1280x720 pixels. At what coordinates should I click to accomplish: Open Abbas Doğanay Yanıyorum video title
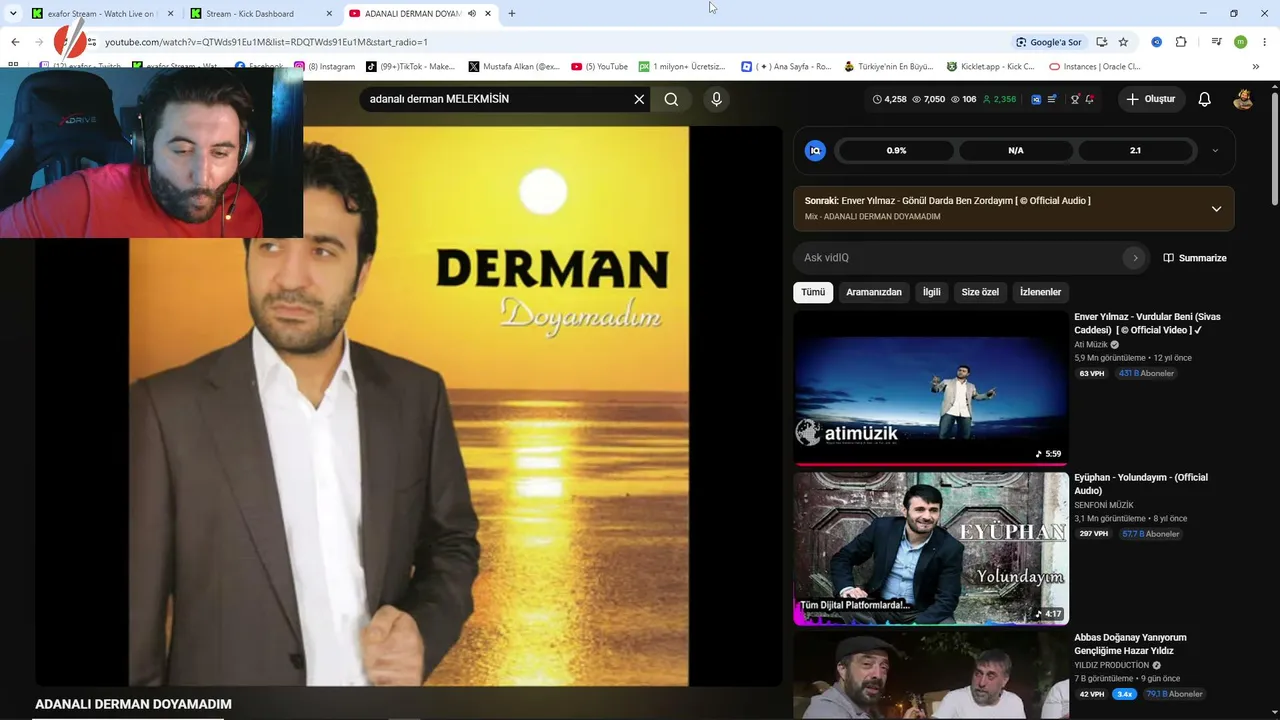pyautogui.click(x=1130, y=644)
